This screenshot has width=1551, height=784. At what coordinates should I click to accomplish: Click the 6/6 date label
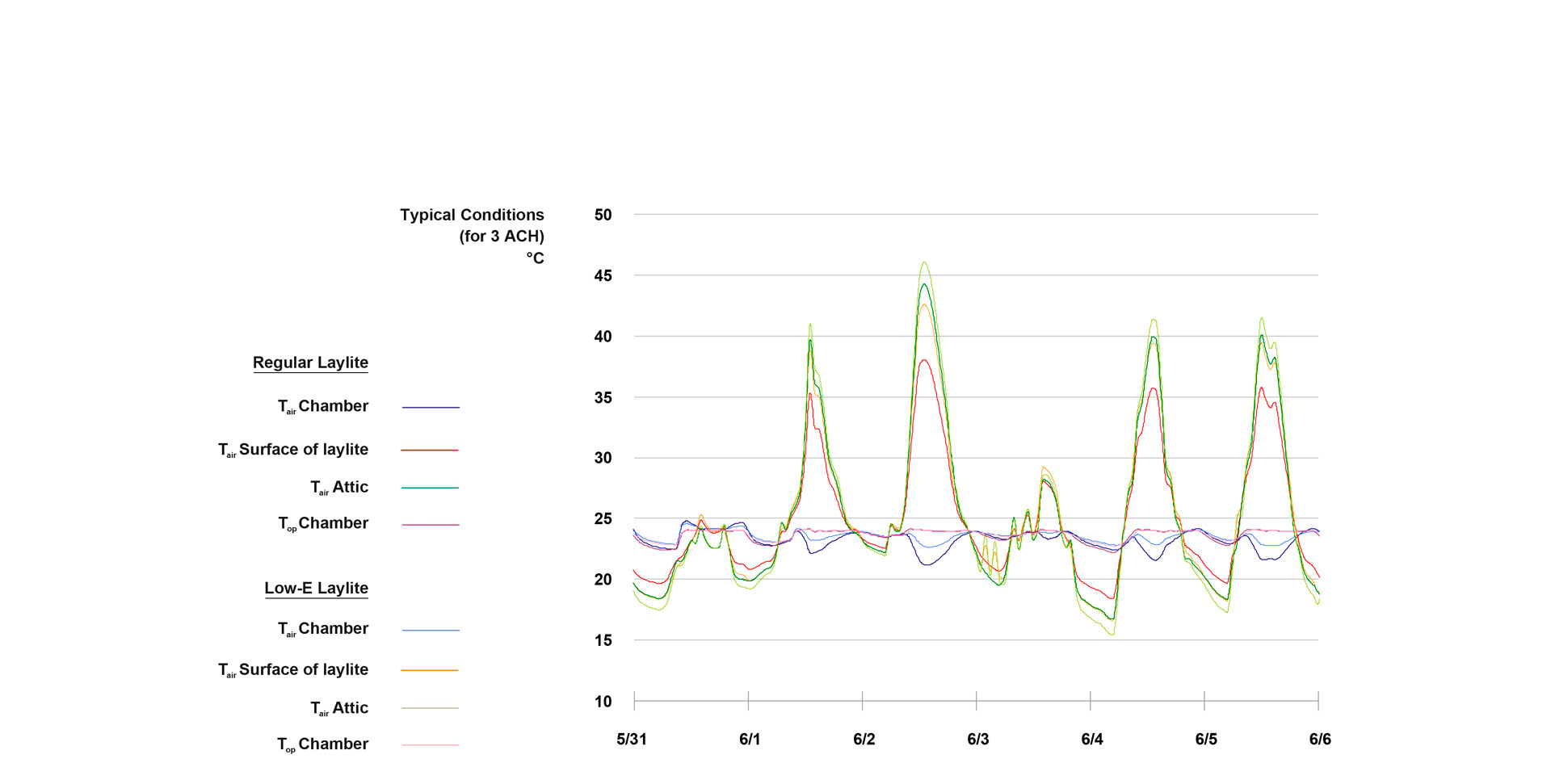coord(1320,739)
